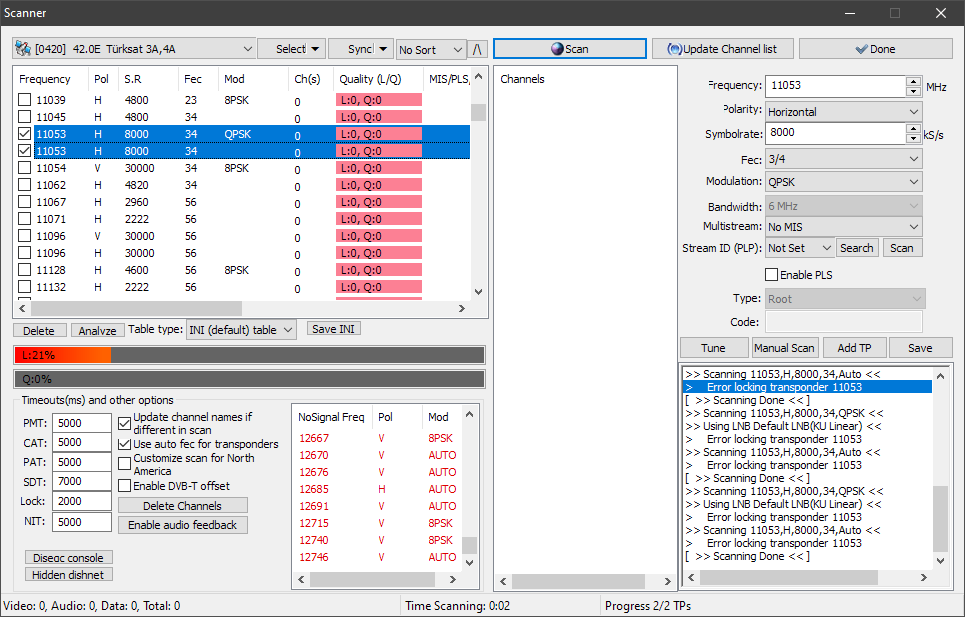Screen dimensions: 965x617
Task: Click the PMT timeout input field
Action: [x=81, y=423]
